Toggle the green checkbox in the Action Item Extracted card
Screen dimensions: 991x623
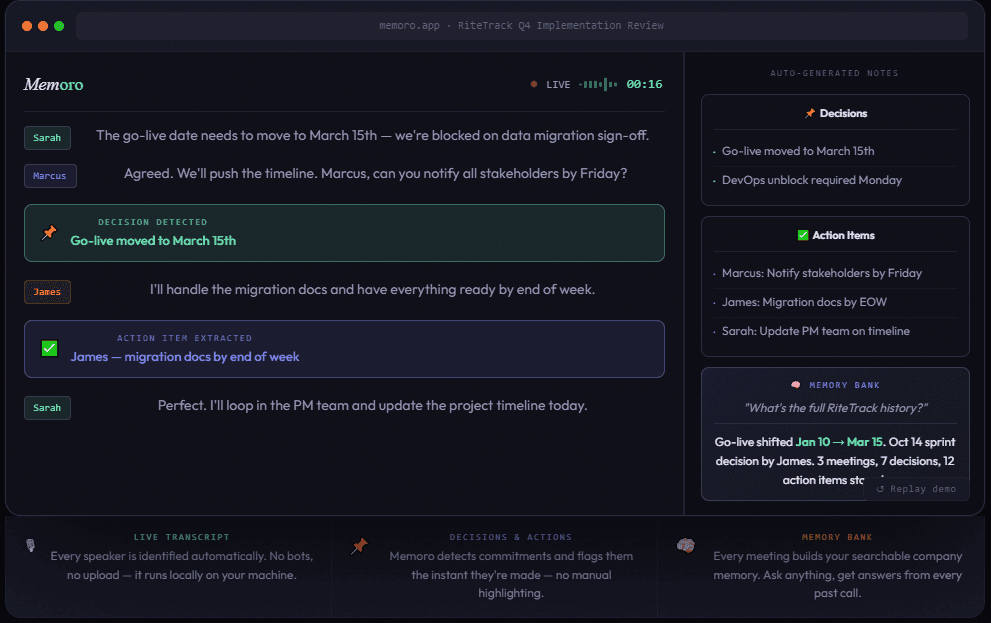(x=48, y=348)
